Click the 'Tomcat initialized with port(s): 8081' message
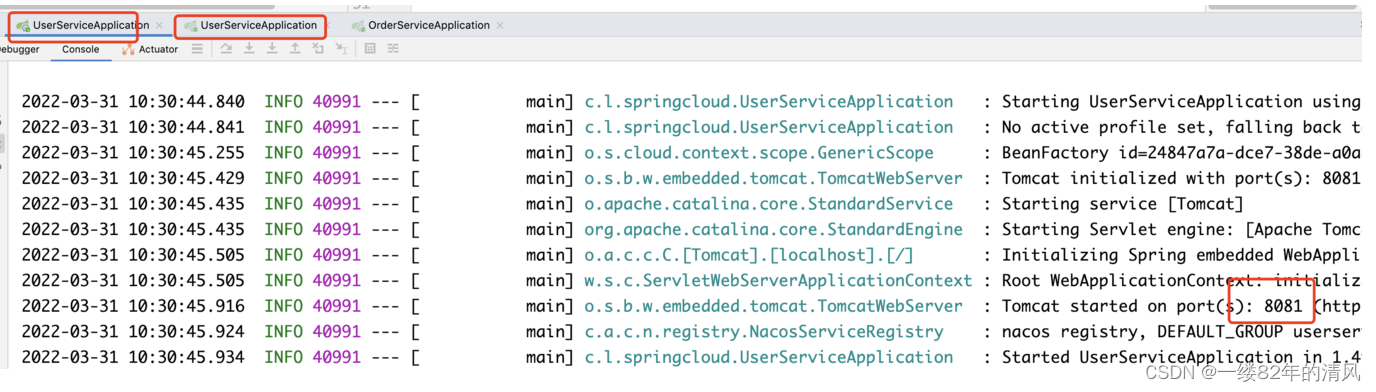 (1181, 178)
